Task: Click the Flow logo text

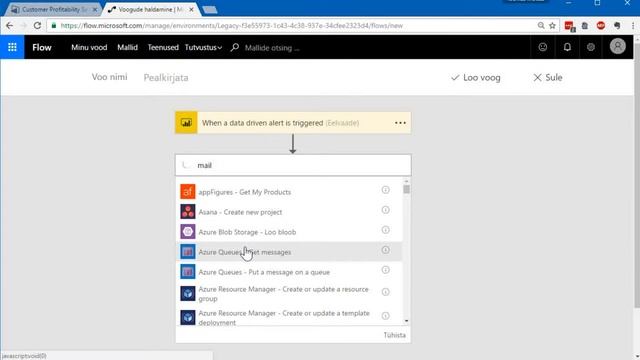Action: 42,47
